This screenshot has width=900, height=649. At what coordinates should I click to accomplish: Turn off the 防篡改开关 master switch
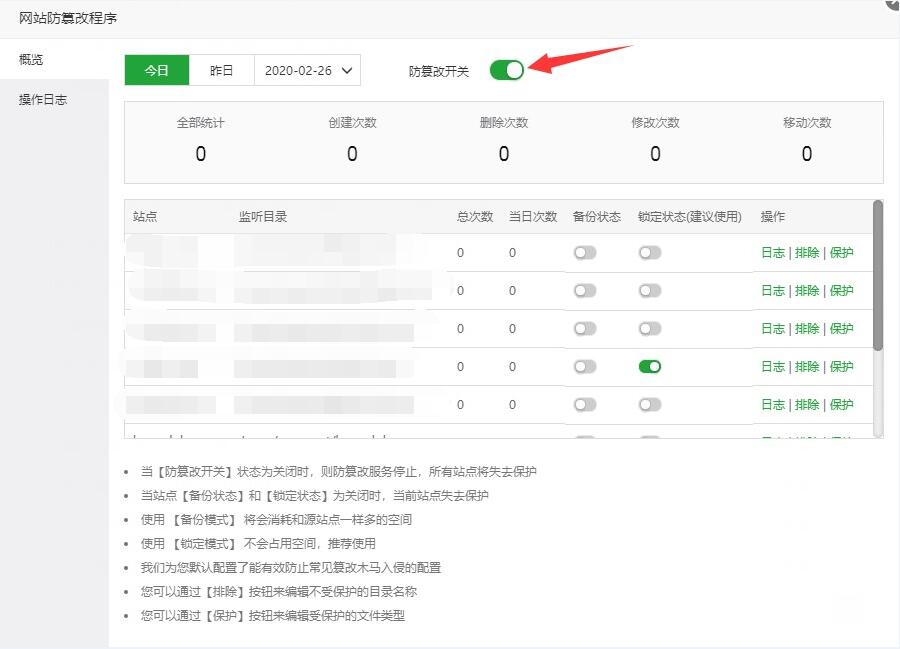pyautogui.click(x=506, y=70)
